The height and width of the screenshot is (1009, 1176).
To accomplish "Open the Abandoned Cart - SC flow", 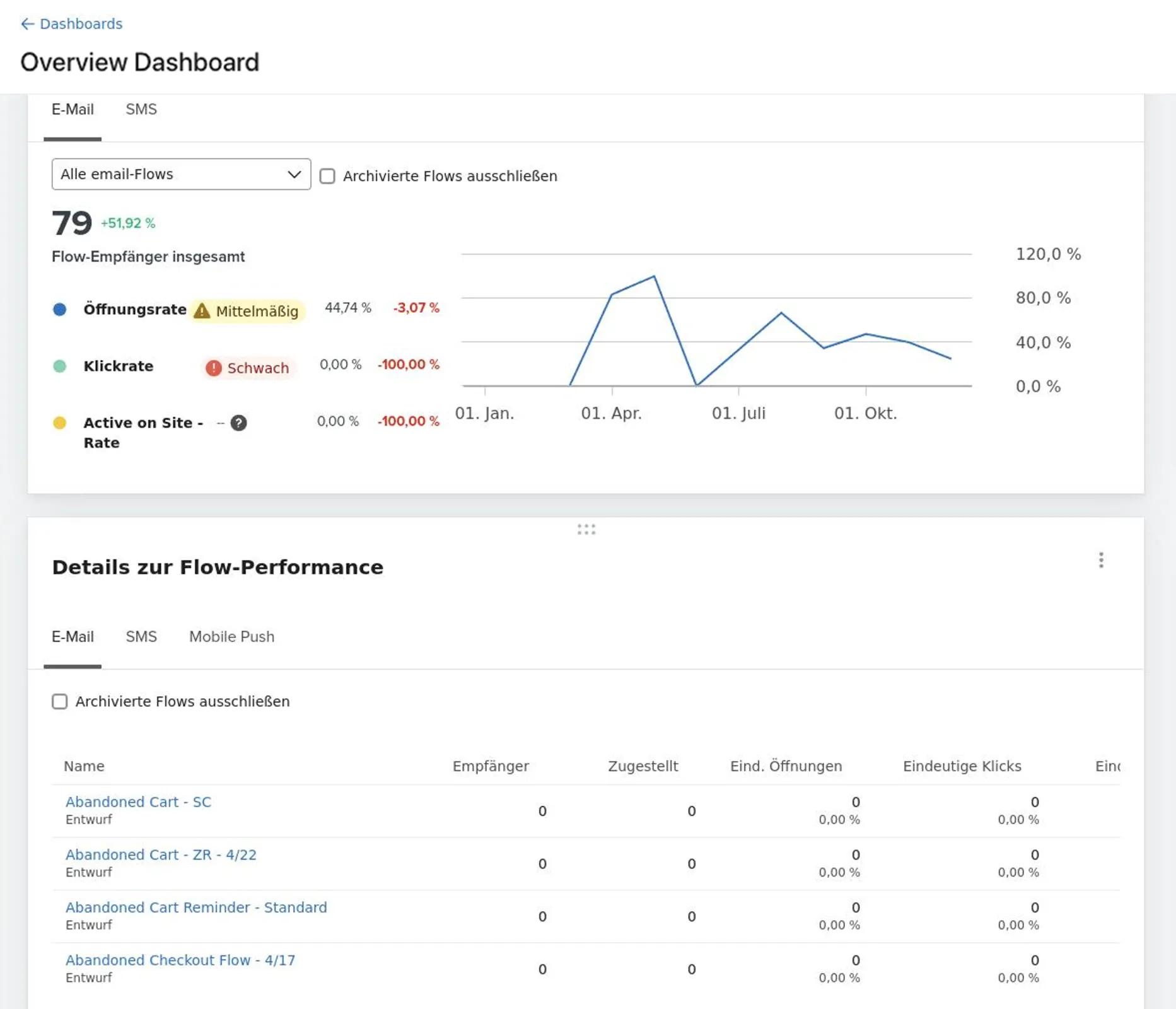I will tap(138, 802).
